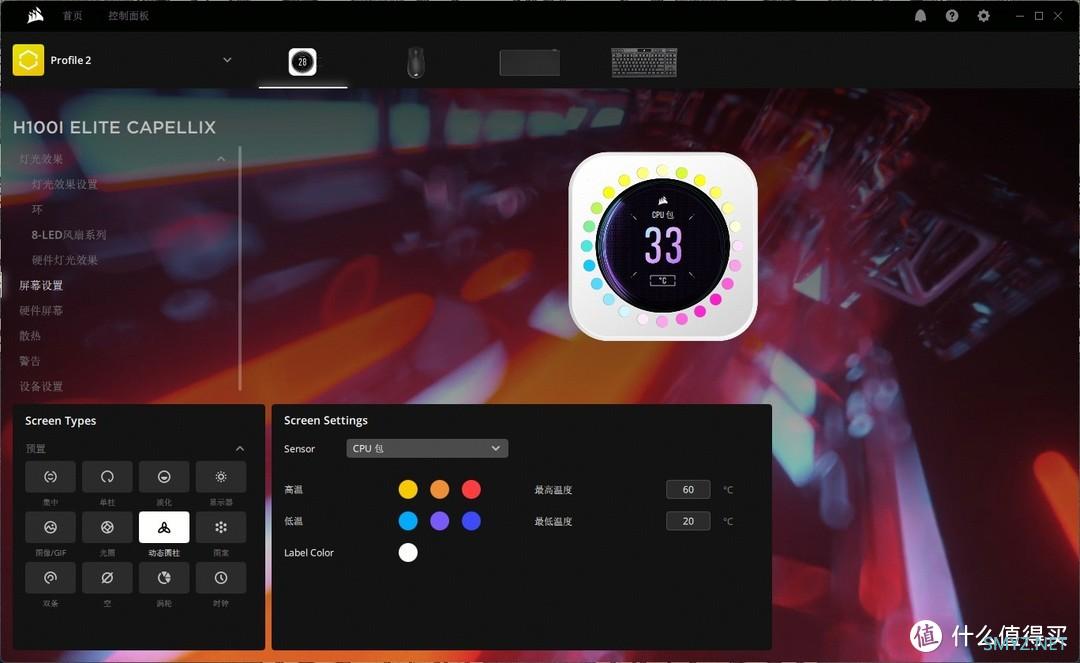Screen dimensions: 1080x663
Task: Select the H100i cooler device tab
Action: click(x=302, y=62)
